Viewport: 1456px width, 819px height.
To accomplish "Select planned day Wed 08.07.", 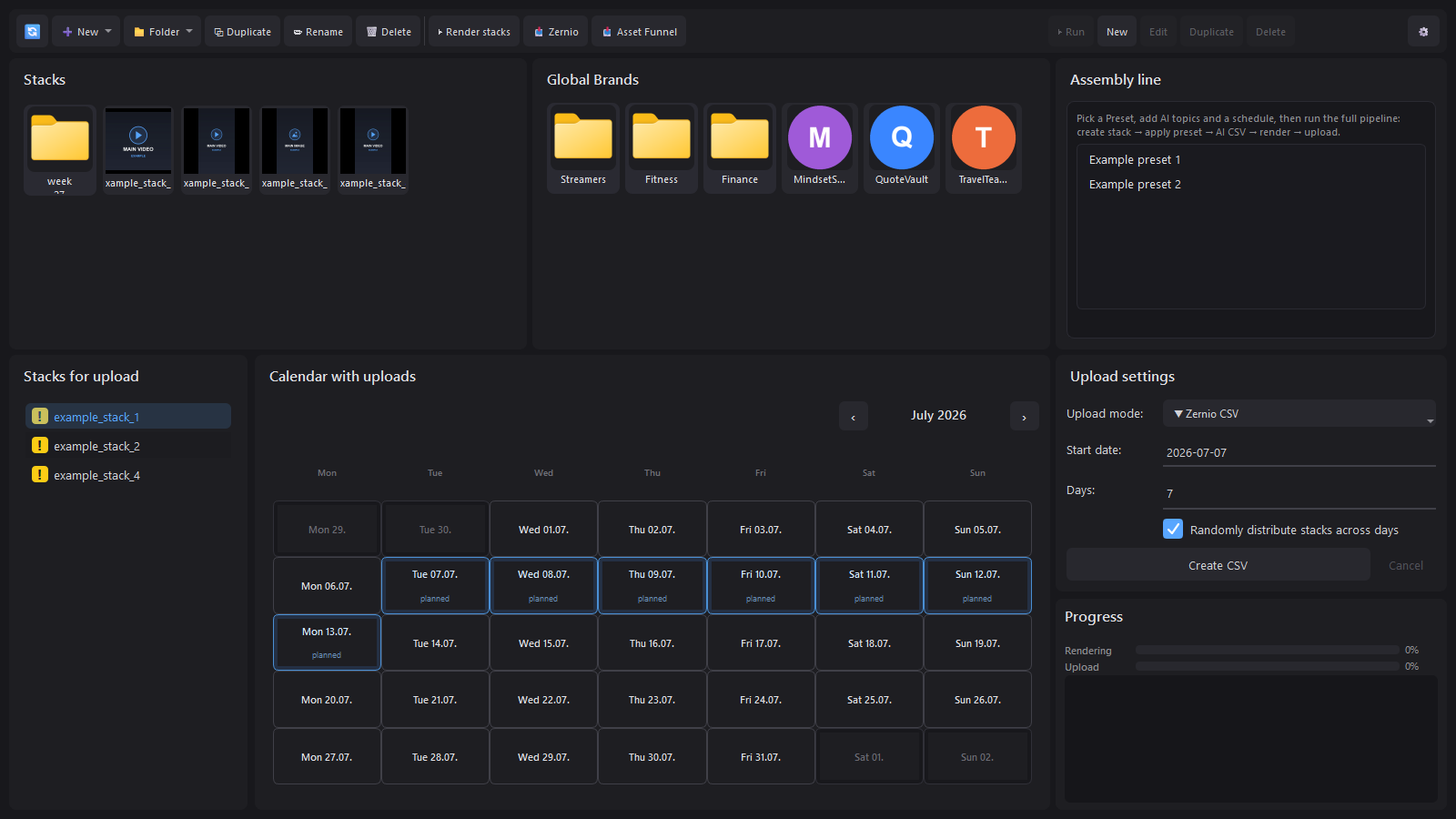I will [543, 585].
